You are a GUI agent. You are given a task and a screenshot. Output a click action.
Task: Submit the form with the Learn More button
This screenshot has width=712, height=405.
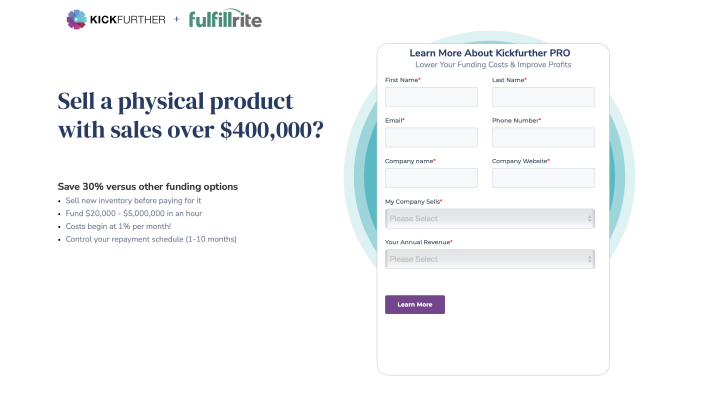click(x=415, y=305)
